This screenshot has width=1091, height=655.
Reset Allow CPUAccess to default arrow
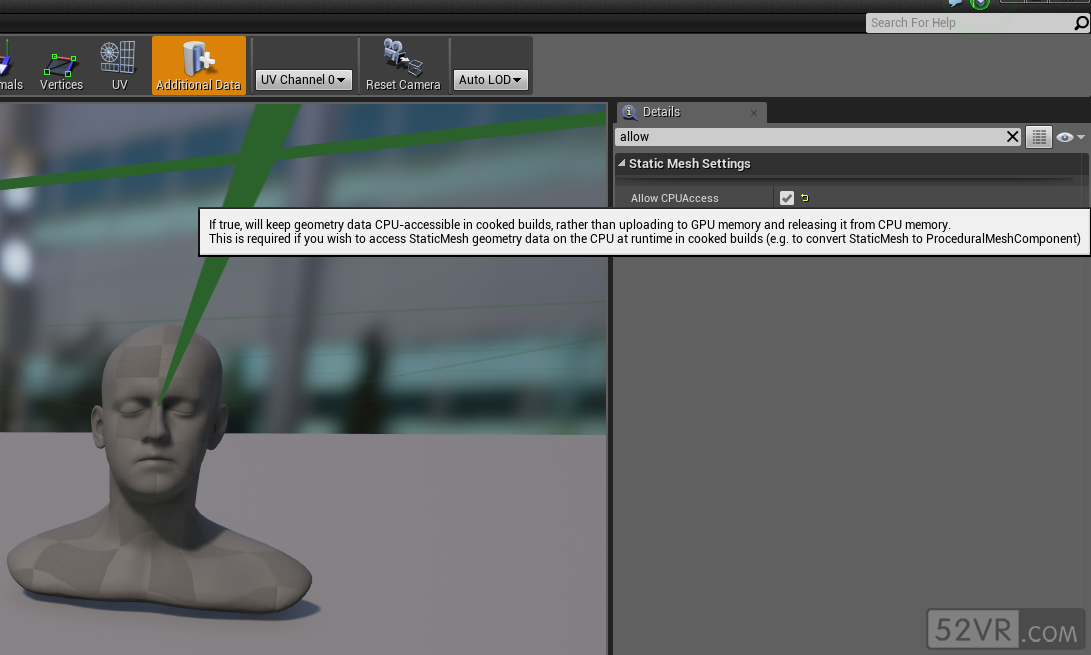pyautogui.click(x=805, y=198)
